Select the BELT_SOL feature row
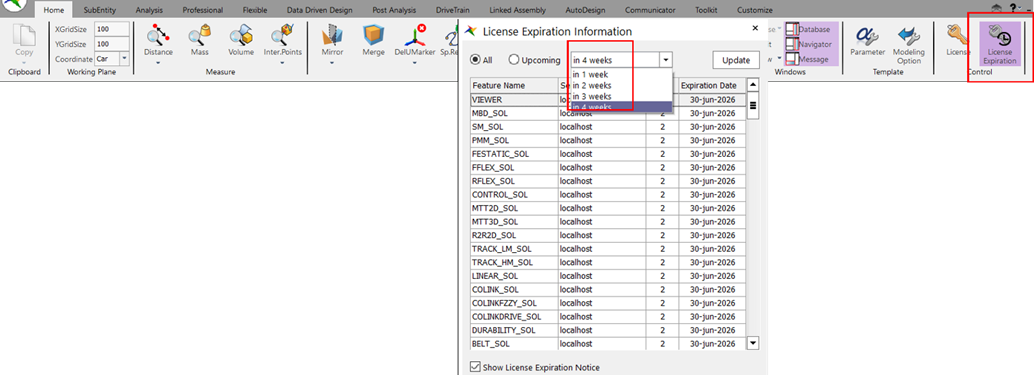This screenshot has width=1034, height=375. point(607,343)
